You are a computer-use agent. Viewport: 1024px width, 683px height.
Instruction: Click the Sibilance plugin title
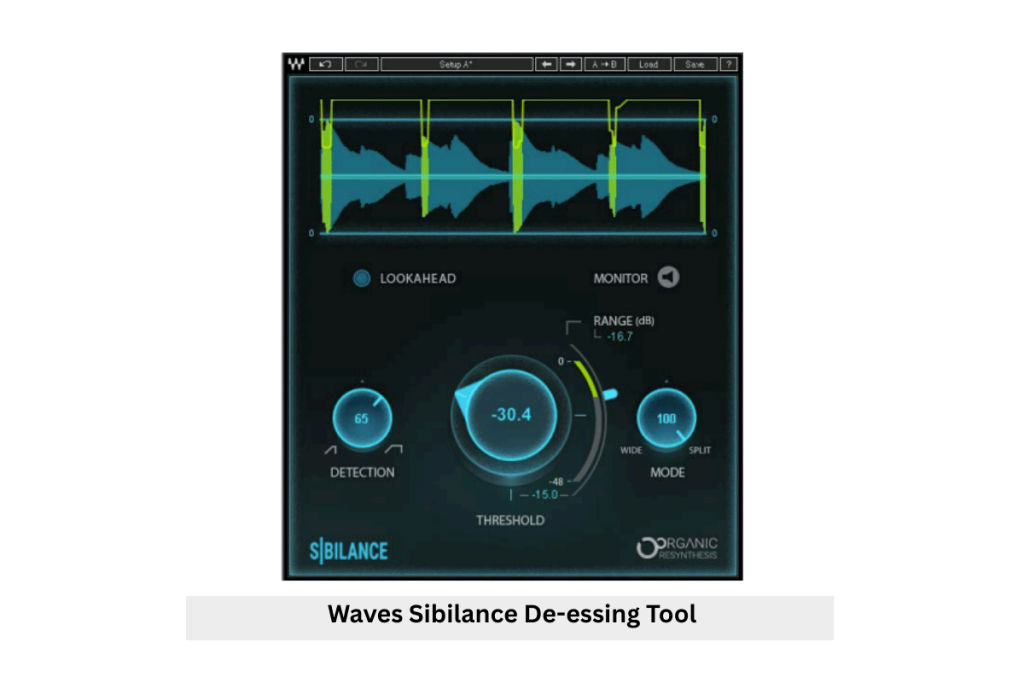tap(348, 549)
